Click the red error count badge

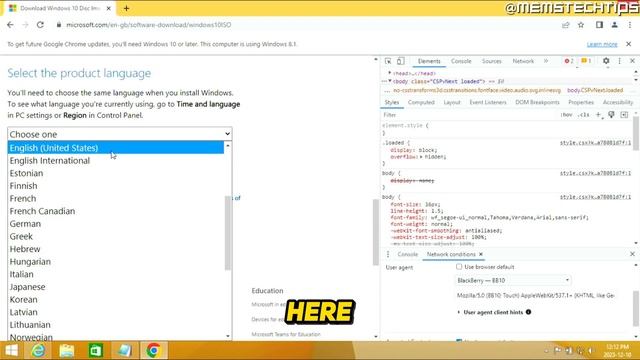pyautogui.click(x=569, y=61)
